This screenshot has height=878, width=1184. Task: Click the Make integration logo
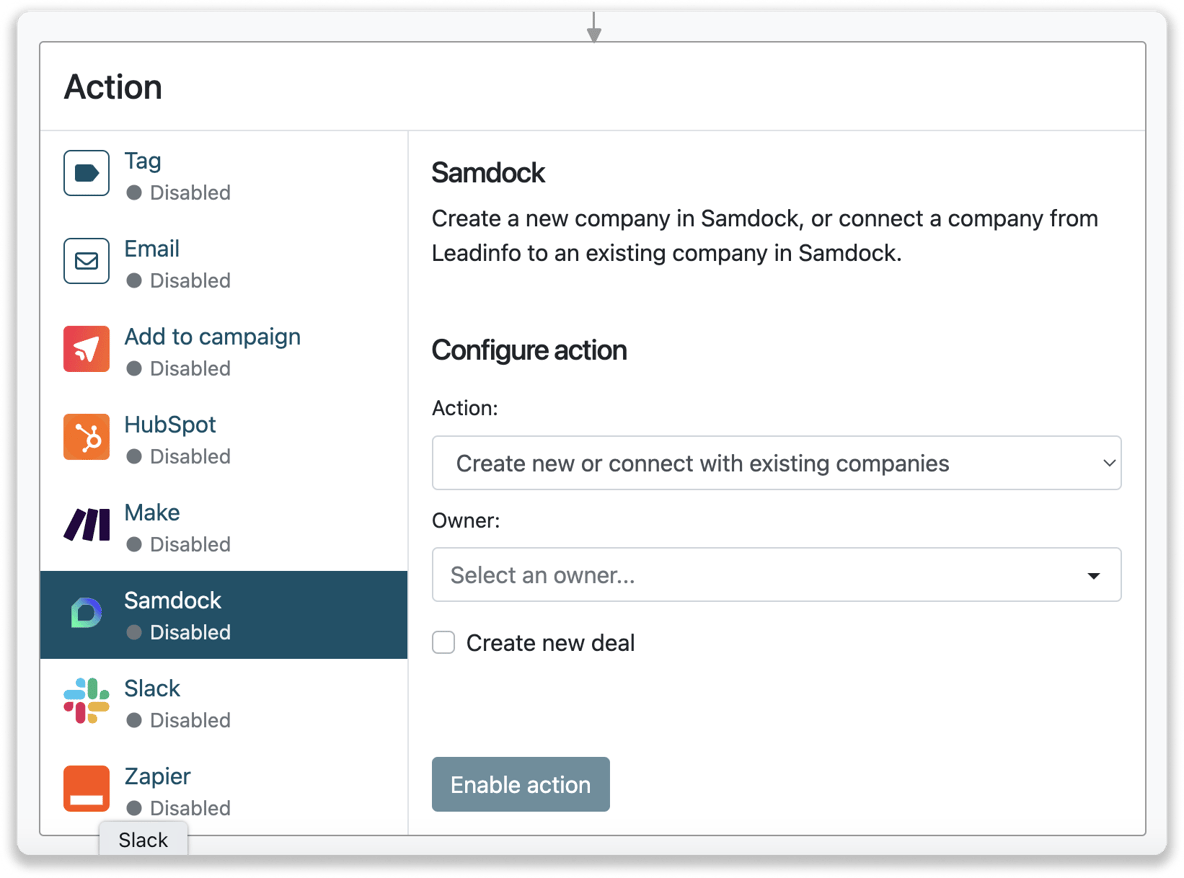tap(86, 524)
